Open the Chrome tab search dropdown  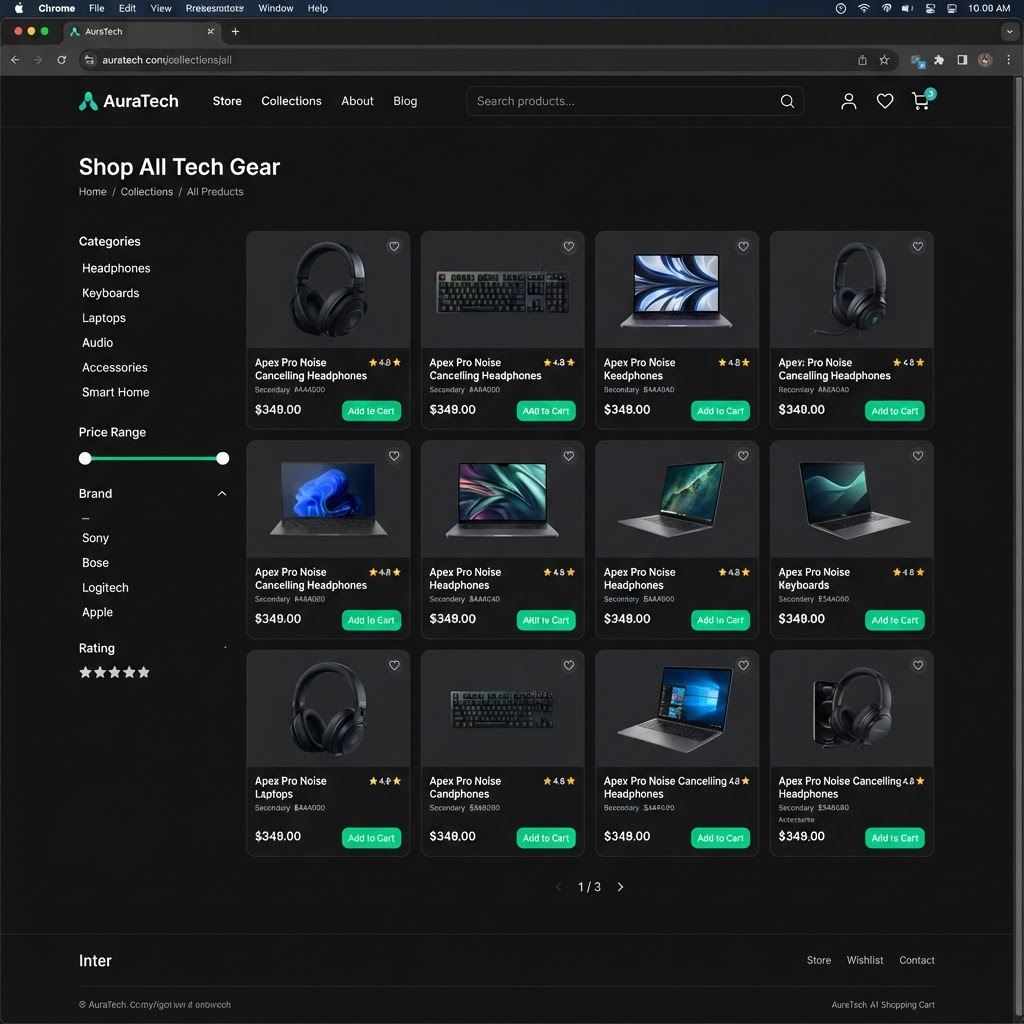(x=1009, y=31)
